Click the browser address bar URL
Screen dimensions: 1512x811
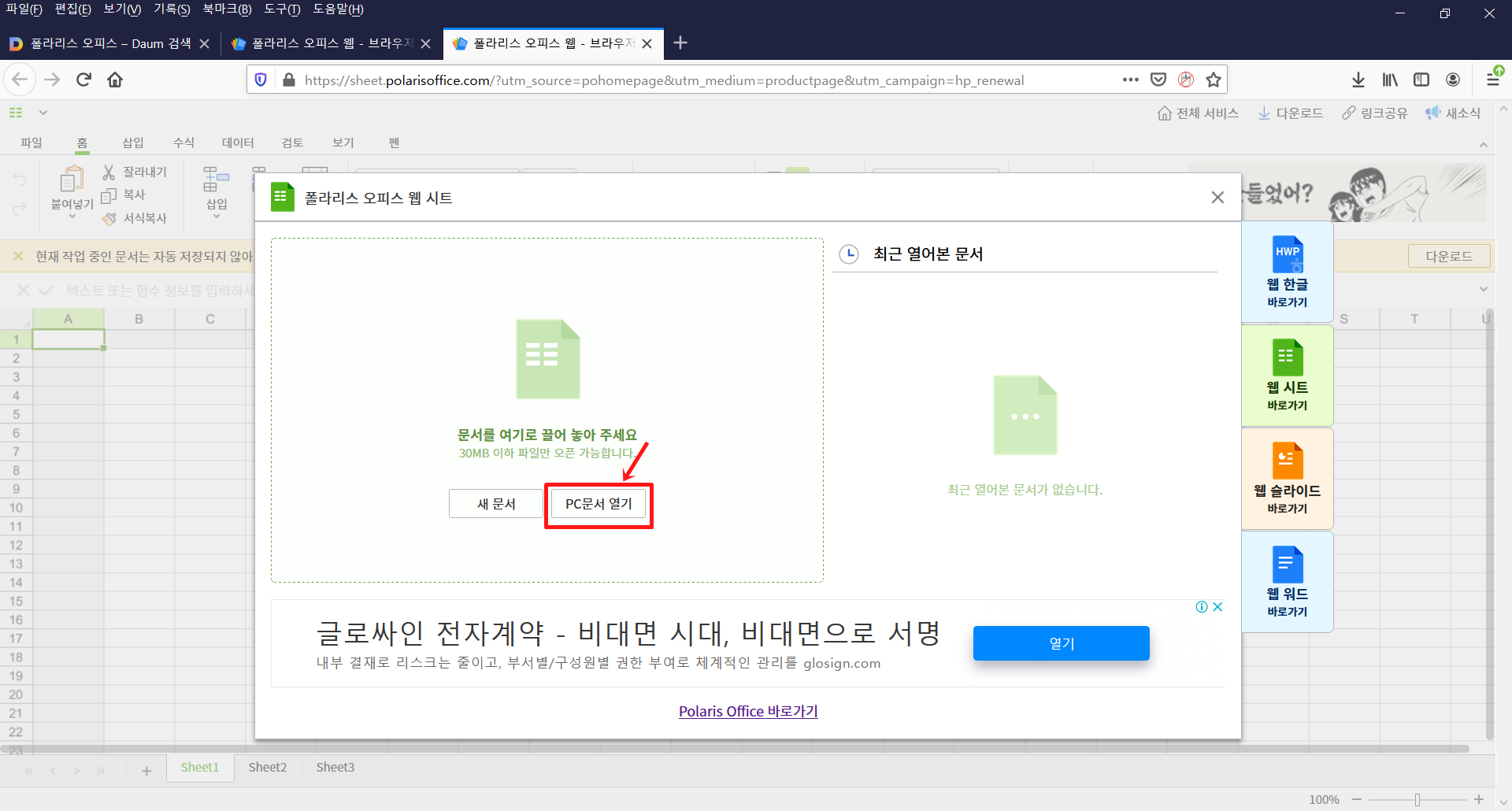pyautogui.click(x=664, y=80)
